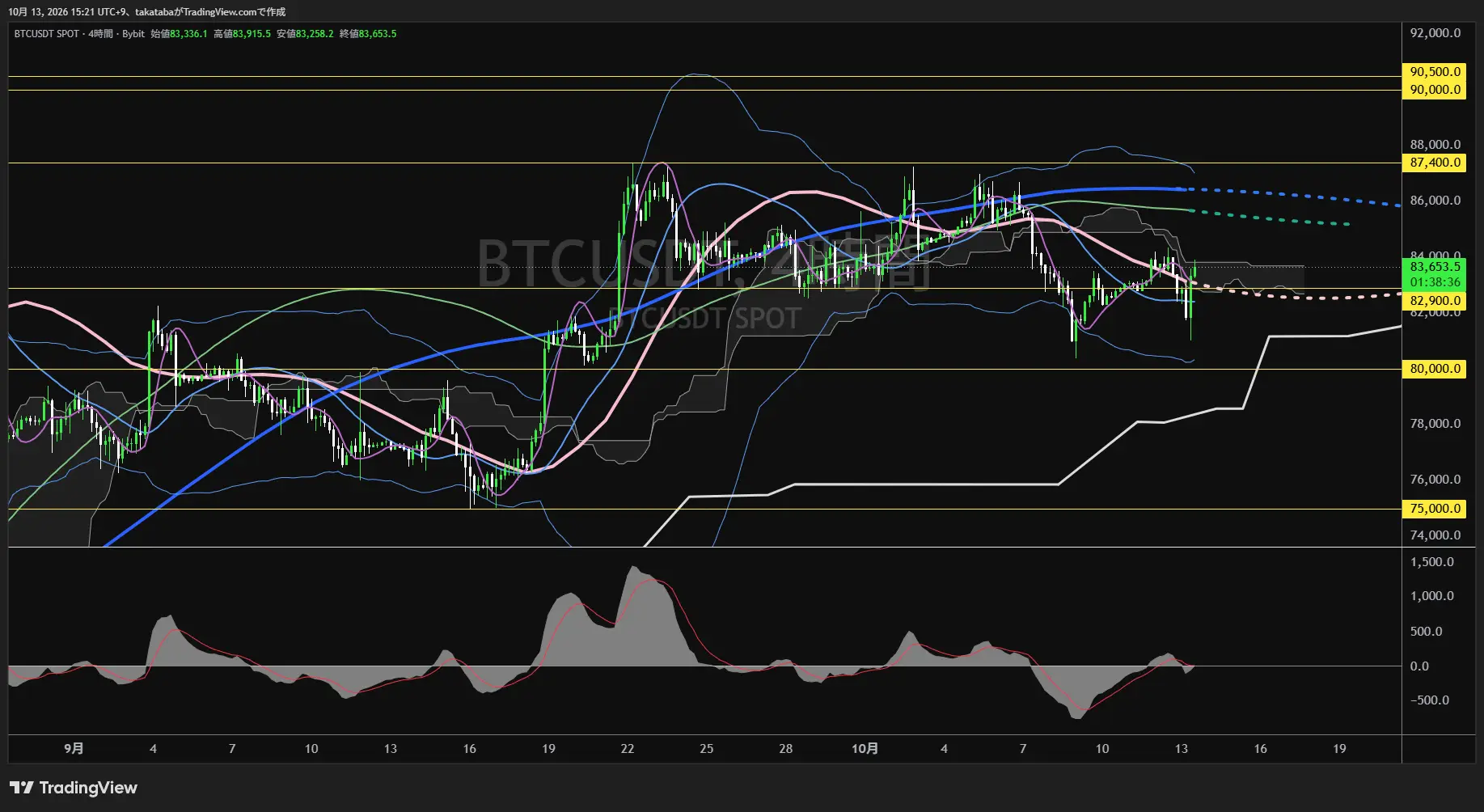
Task: Click the 92,000.0 price axis label
Action: tap(1435, 33)
